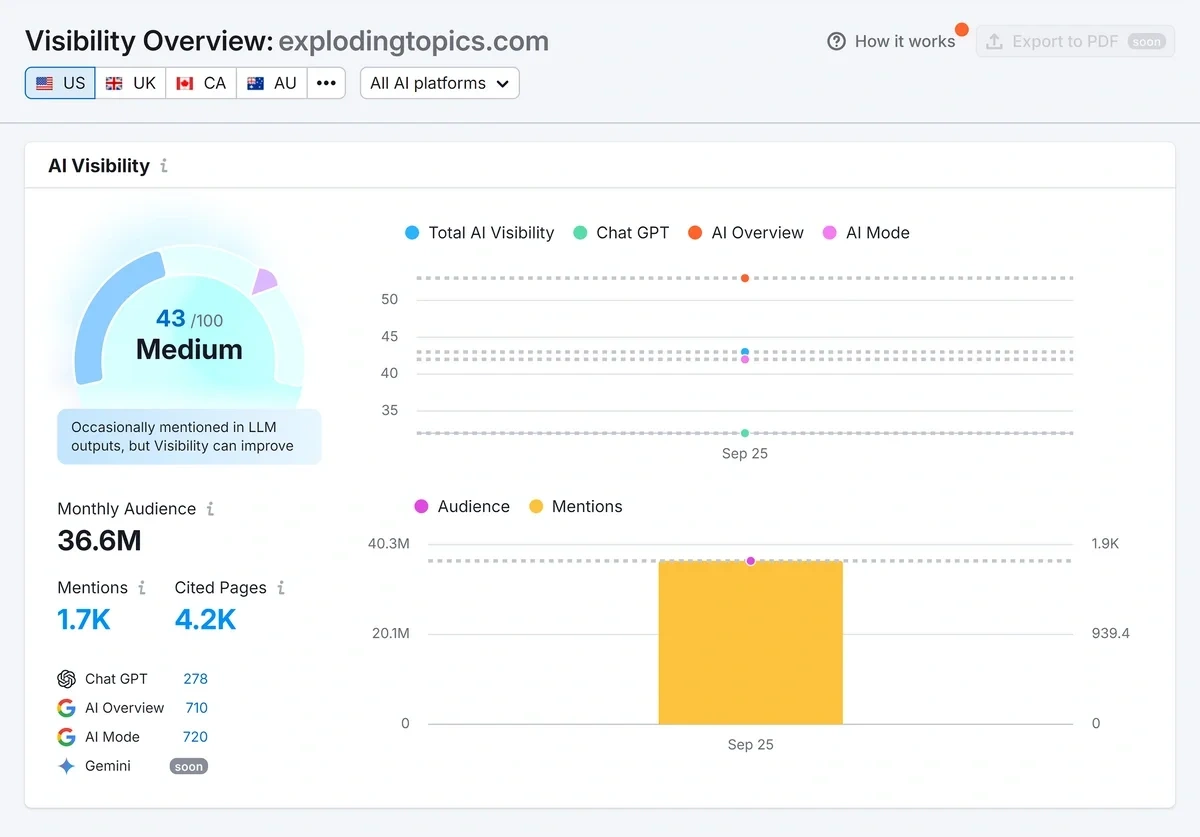Screen dimensions: 1200x837
Task: Switch to the UK country tab
Action: (130, 83)
